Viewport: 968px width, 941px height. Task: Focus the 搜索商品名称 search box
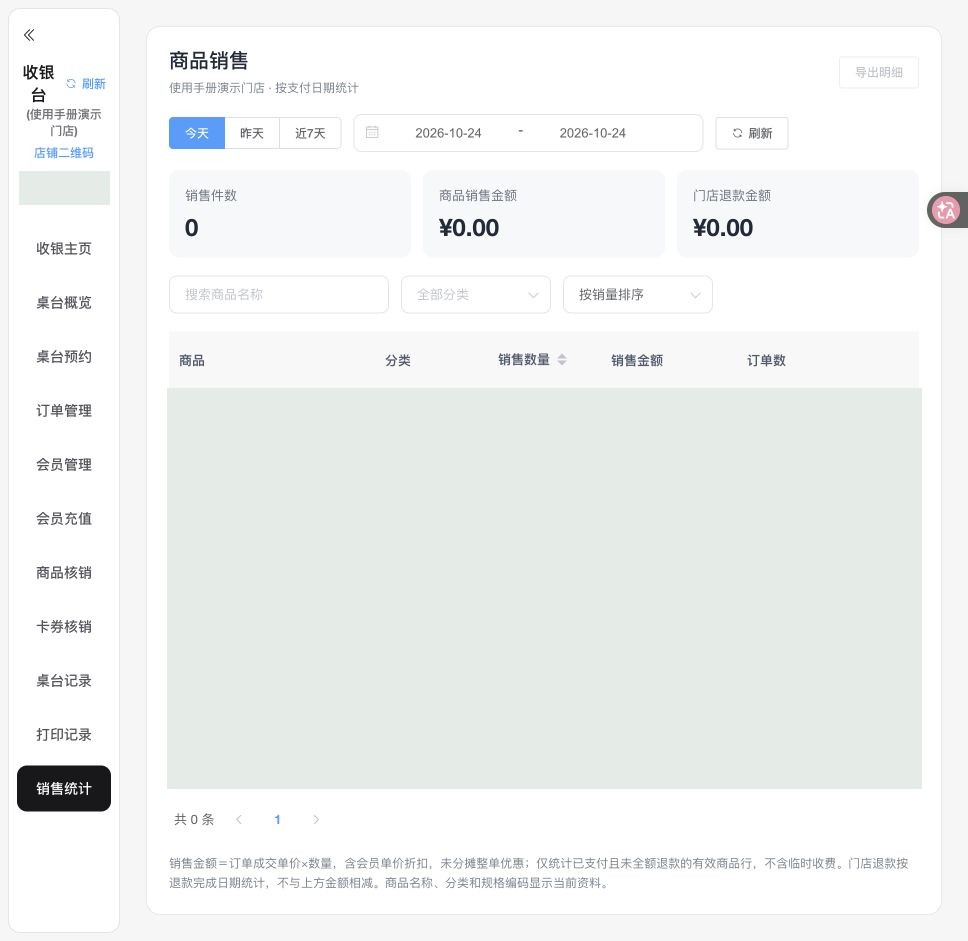point(279,295)
